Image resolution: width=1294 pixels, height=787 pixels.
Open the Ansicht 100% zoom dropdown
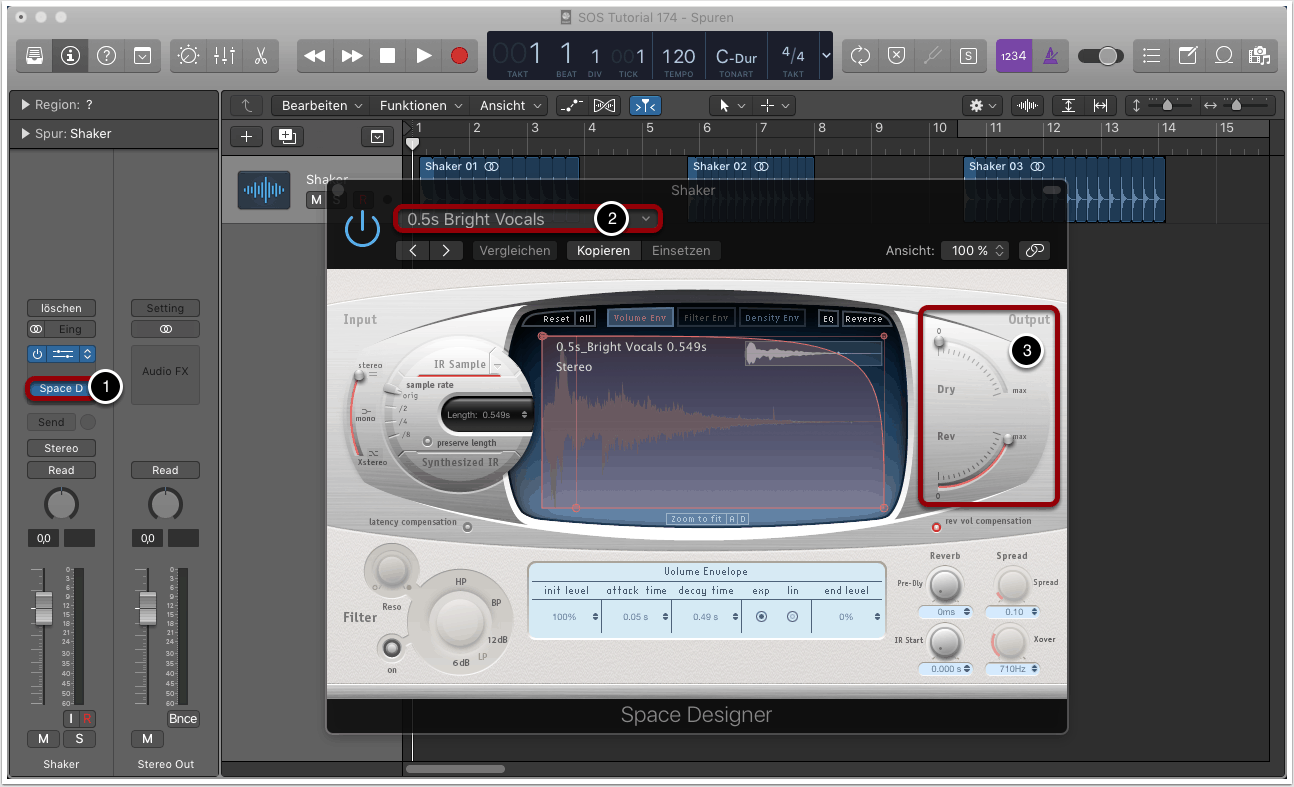pos(975,250)
